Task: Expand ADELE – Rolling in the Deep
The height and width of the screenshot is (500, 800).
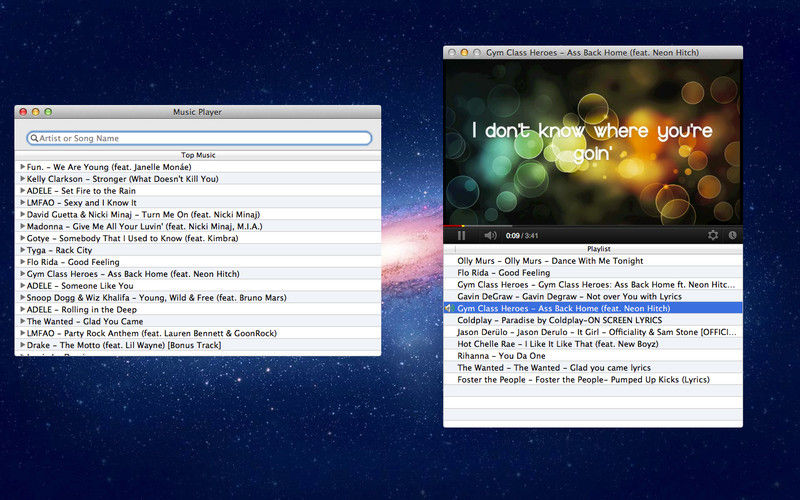Action: coord(22,309)
